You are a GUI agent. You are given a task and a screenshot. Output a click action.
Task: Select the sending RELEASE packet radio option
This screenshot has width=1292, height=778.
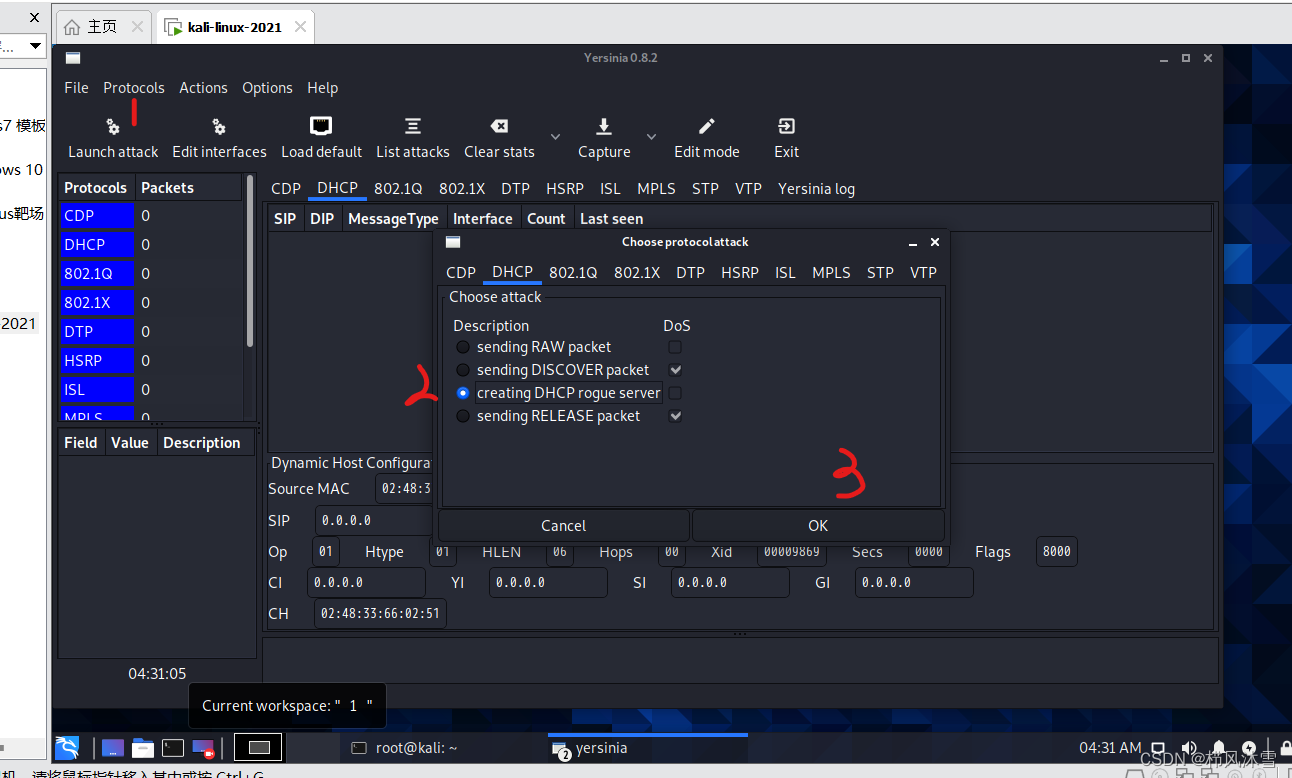pyautogui.click(x=462, y=416)
